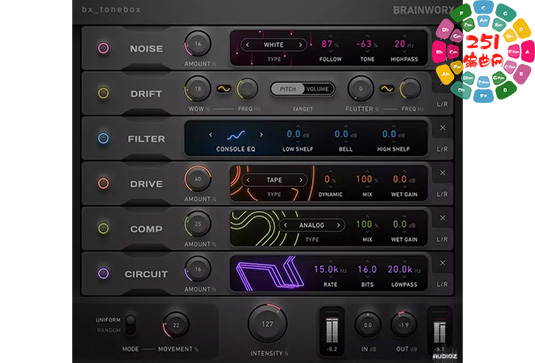Toggle the CIRCUIT module power button
Image resolution: width=535 pixels, height=363 pixels.
pyautogui.click(x=103, y=273)
